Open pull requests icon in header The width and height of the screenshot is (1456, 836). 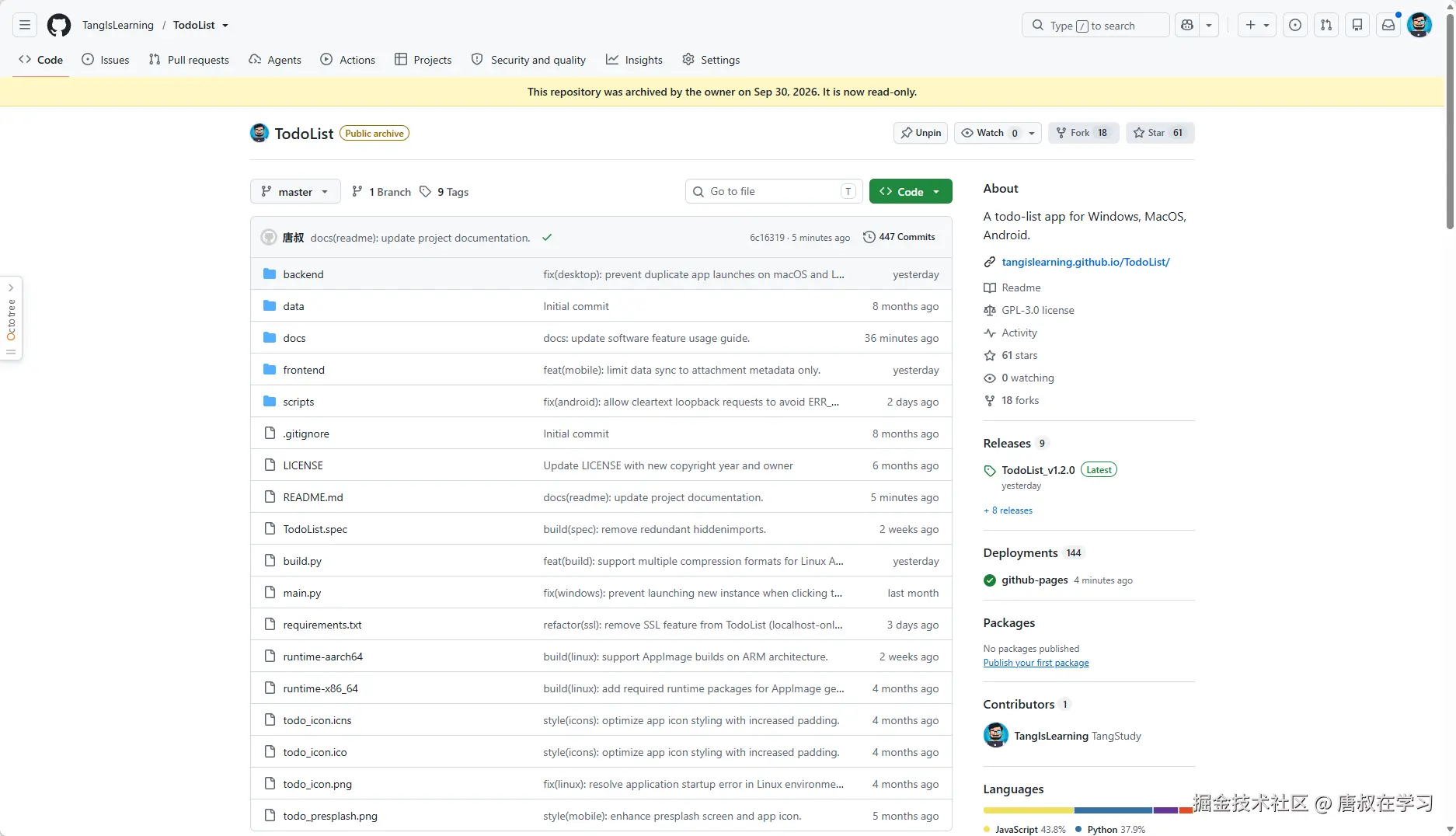tap(1326, 26)
